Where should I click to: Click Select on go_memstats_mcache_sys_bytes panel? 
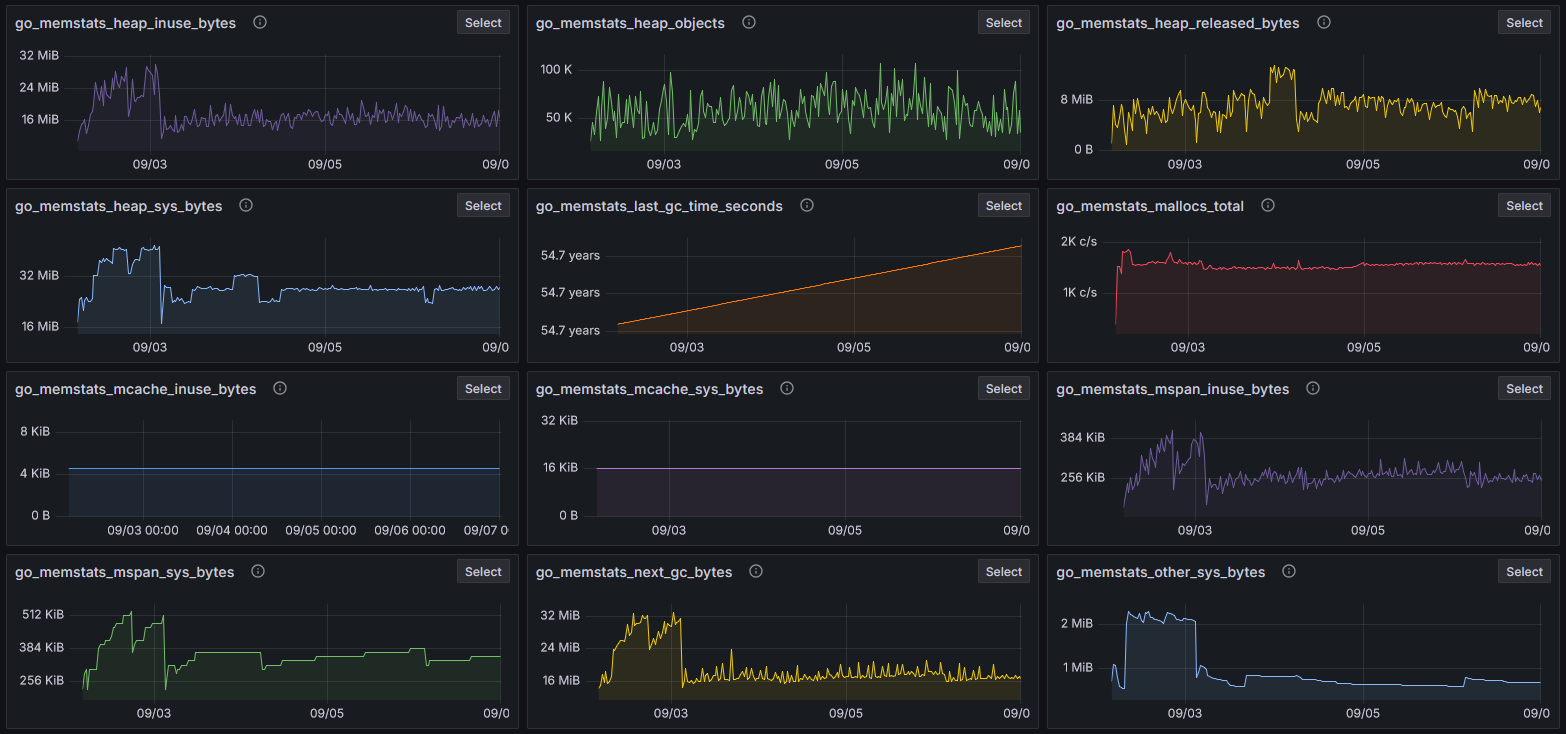(1004, 388)
